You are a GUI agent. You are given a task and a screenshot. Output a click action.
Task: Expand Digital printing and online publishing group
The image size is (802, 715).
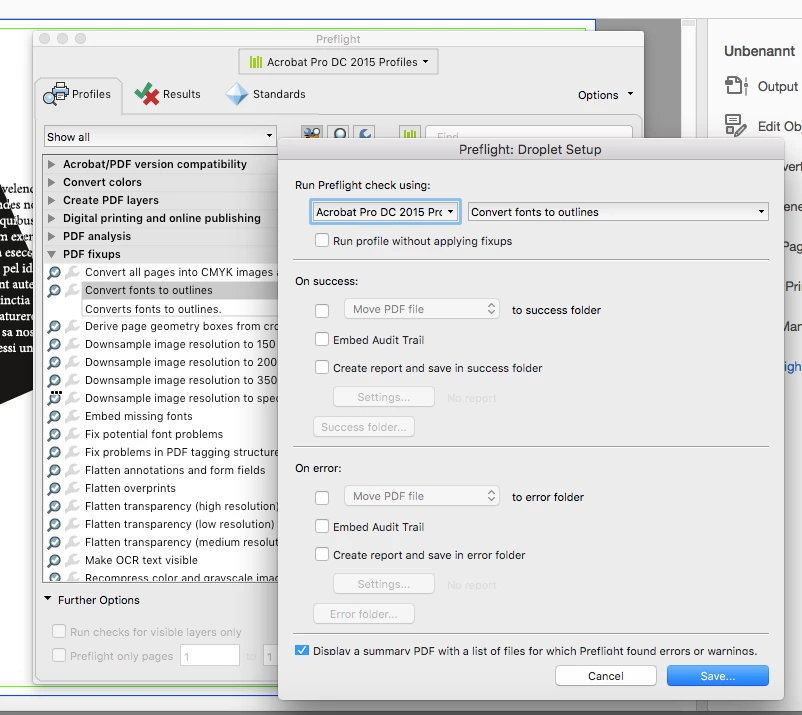tap(51, 218)
